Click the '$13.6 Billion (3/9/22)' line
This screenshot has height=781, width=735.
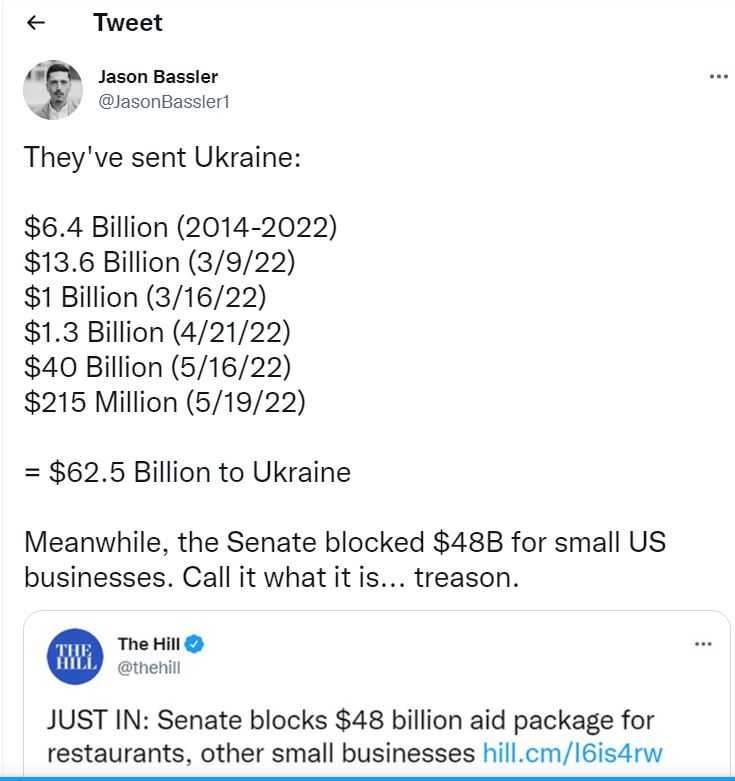(x=159, y=262)
